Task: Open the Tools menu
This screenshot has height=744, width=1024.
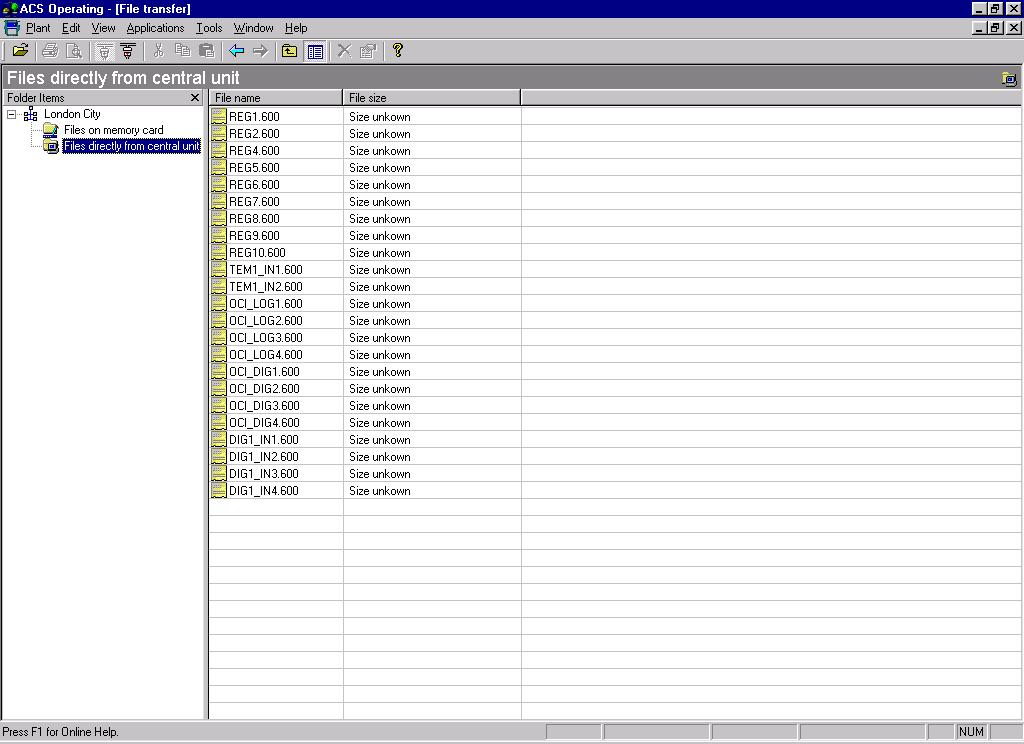Action: (209, 28)
